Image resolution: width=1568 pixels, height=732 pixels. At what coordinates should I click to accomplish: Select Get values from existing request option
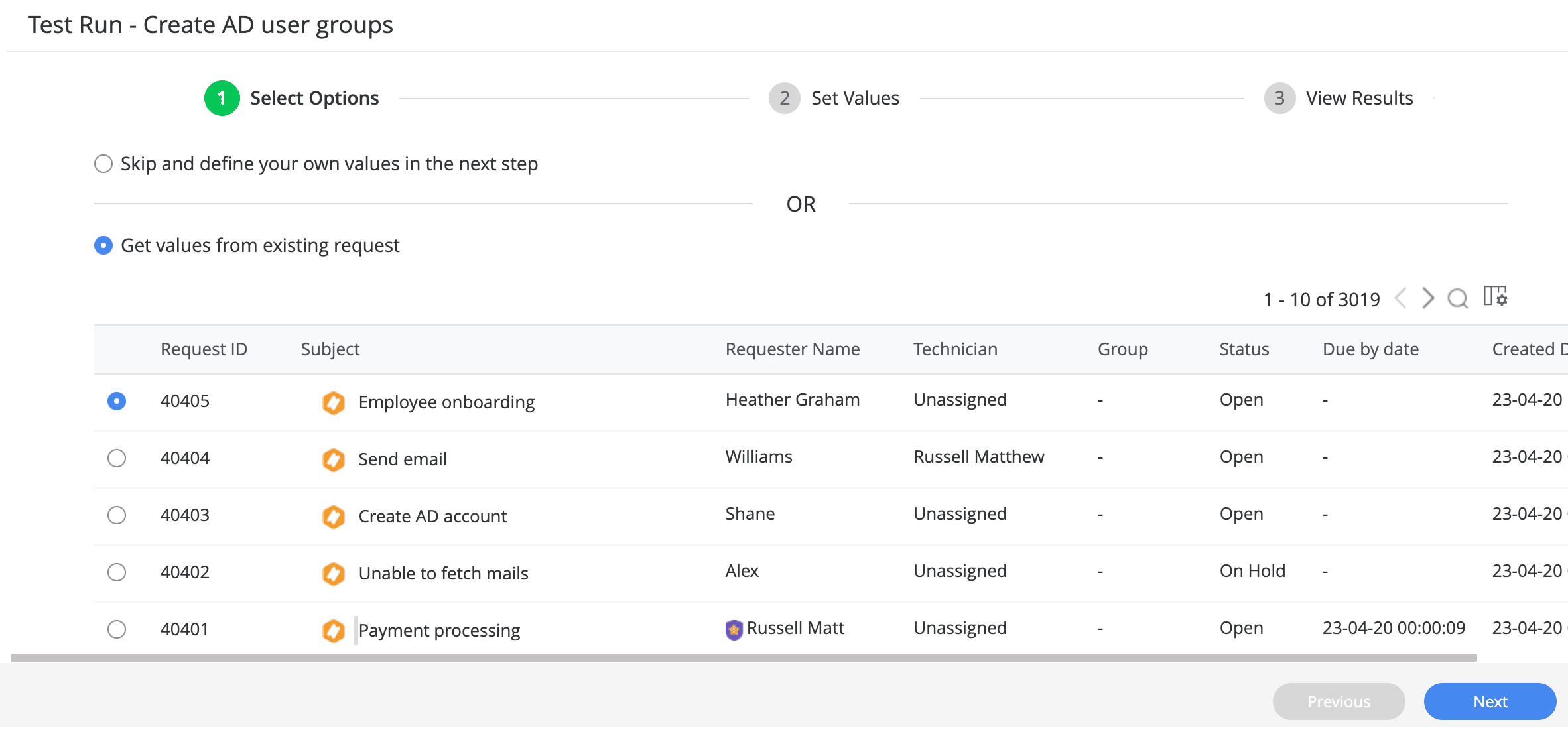103,245
